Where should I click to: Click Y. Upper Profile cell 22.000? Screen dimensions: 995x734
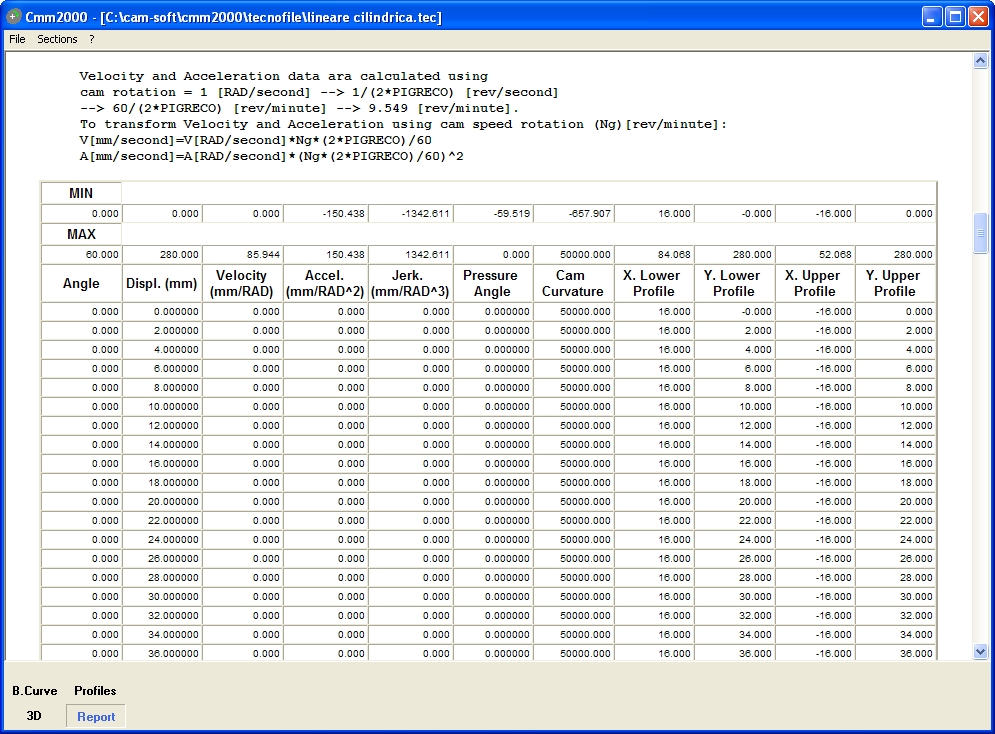895,521
